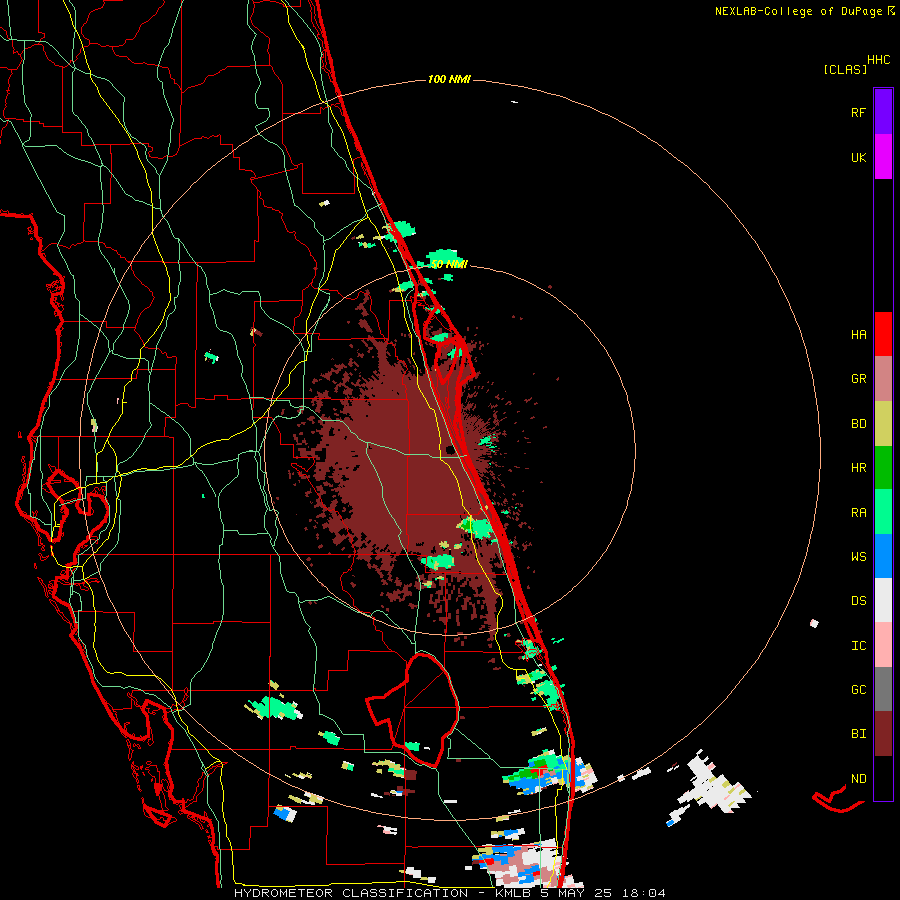Click the 100 NMI range ring label
The image size is (900, 900).
[449, 79]
